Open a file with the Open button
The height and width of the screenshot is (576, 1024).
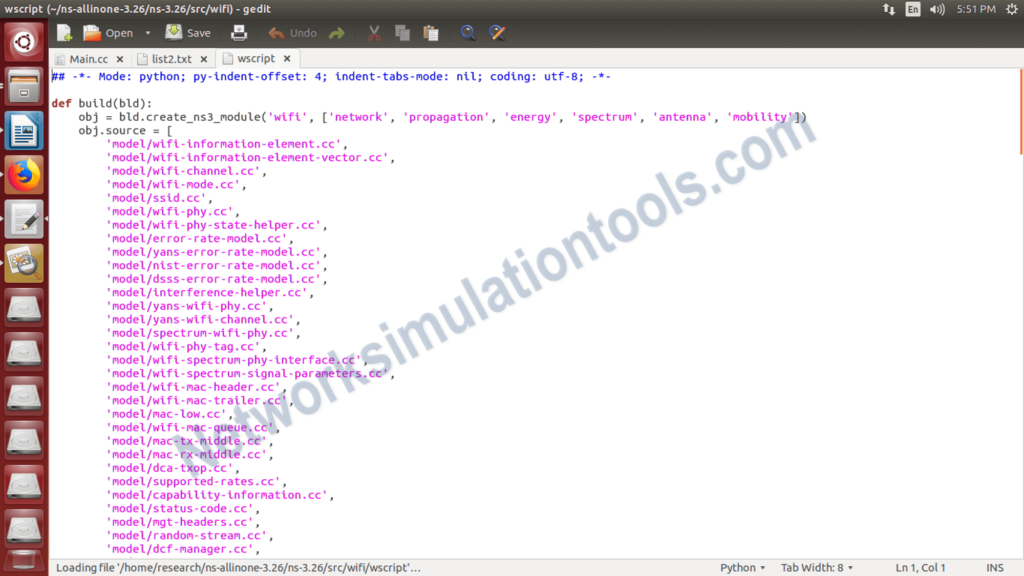[110, 32]
